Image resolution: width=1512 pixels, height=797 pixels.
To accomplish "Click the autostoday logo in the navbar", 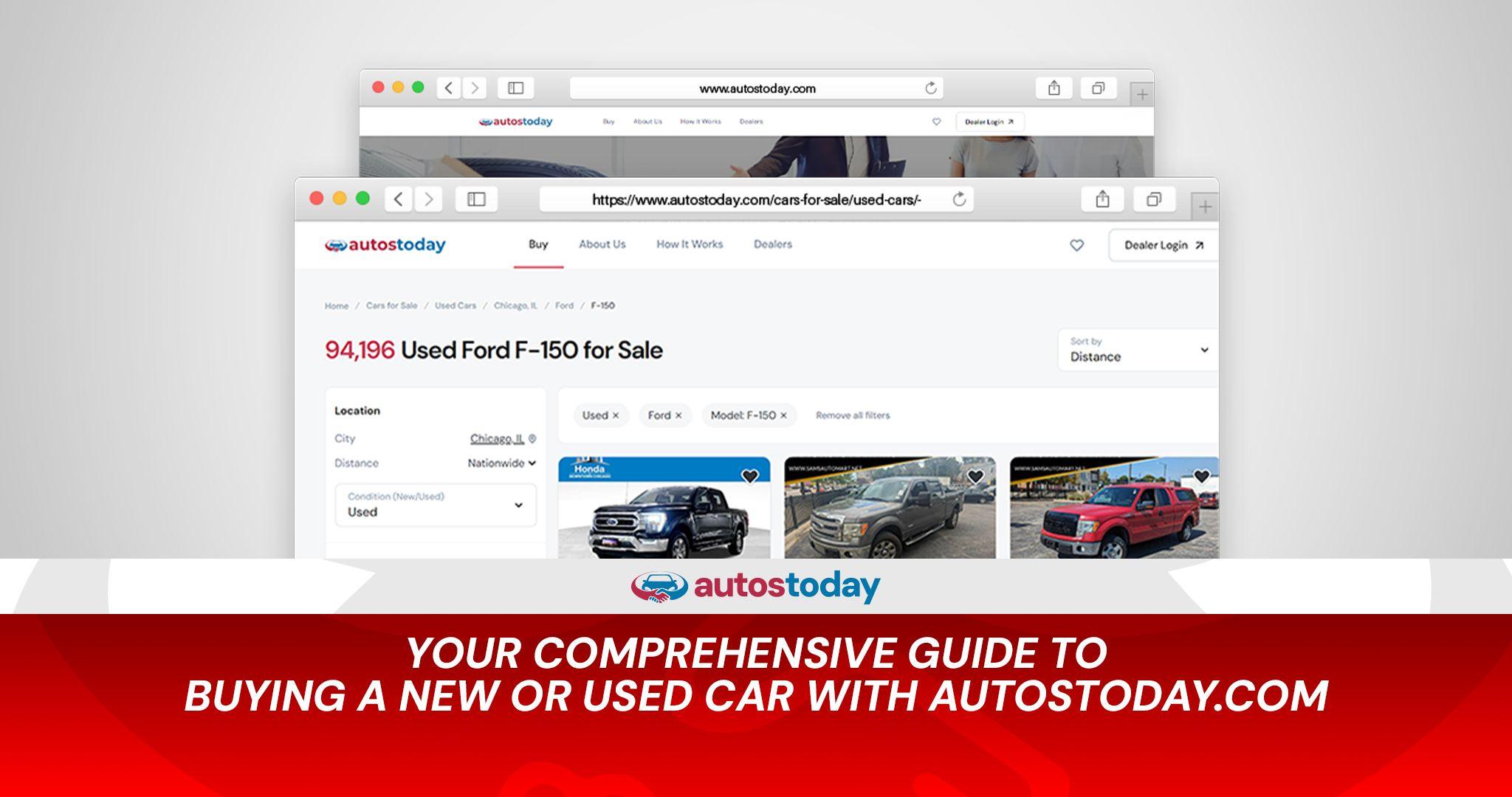I will point(383,244).
